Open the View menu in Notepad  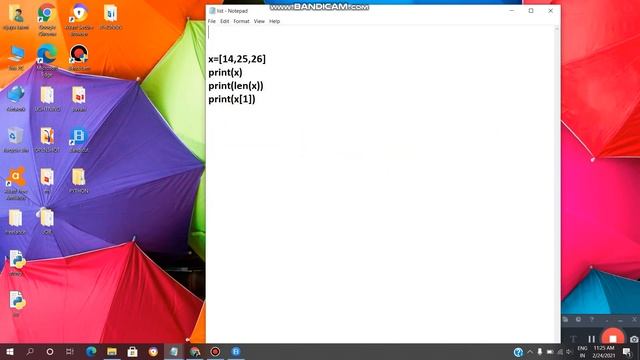[x=259, y=21]
